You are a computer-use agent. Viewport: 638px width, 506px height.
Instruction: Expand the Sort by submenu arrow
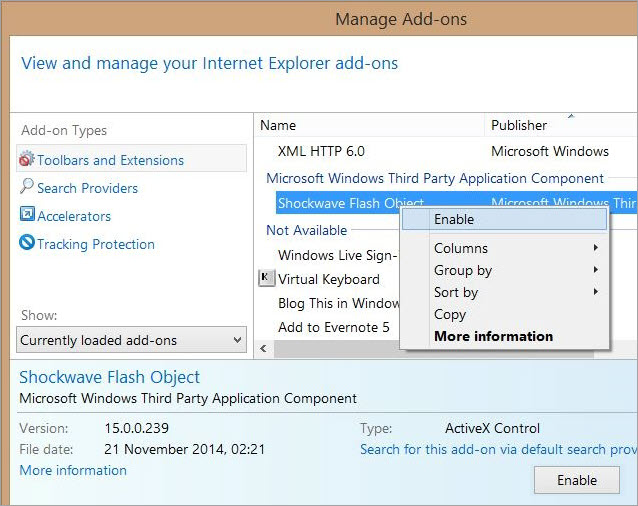coord(596,292)
